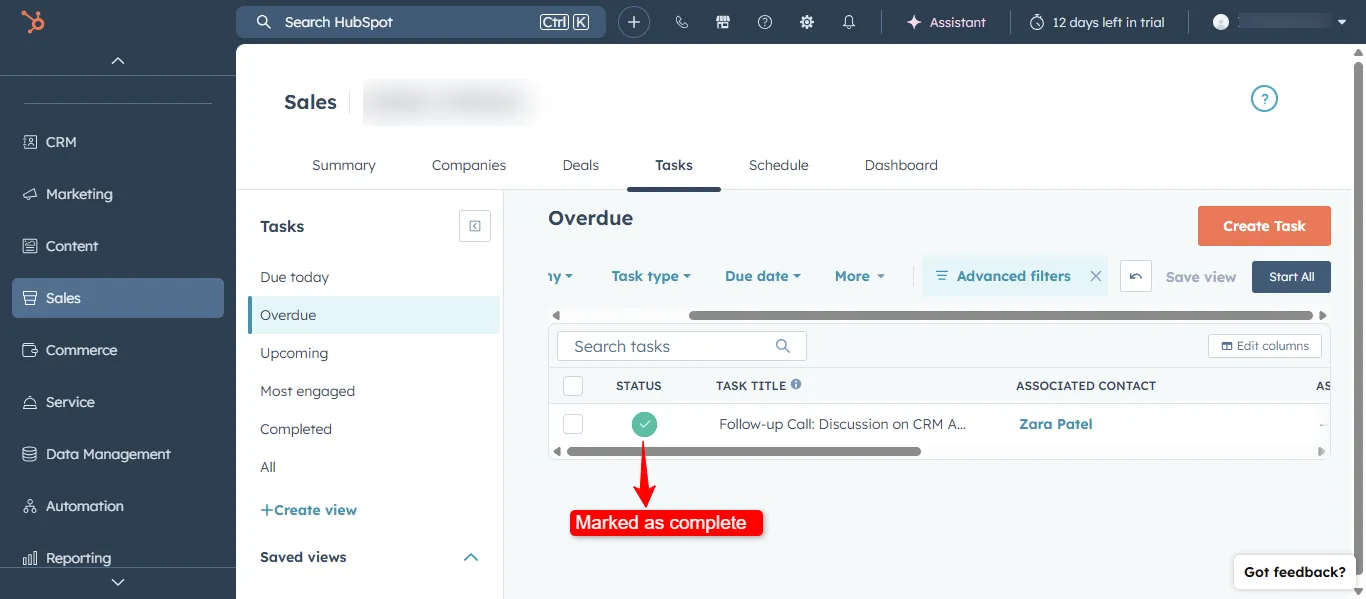The image size is (1366, 599).
Task: Click the +Create view link
Action: pos(308,510)
